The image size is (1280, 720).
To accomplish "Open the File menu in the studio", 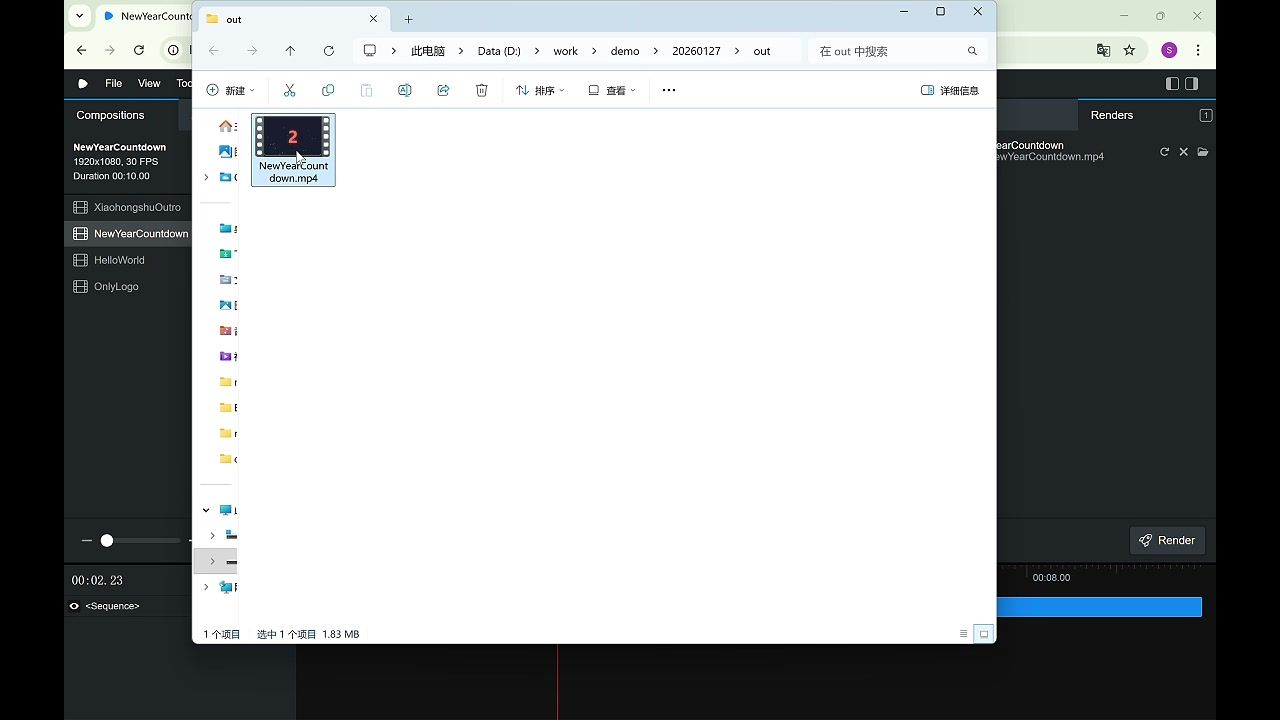I will [114, 84].
